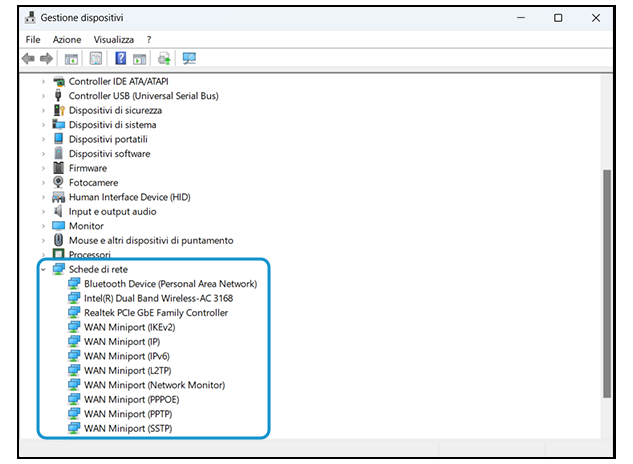This screenshot has height=464, width=633.
Task: Select the Dispositivi di sicurezza category
Action: (115, 111)
